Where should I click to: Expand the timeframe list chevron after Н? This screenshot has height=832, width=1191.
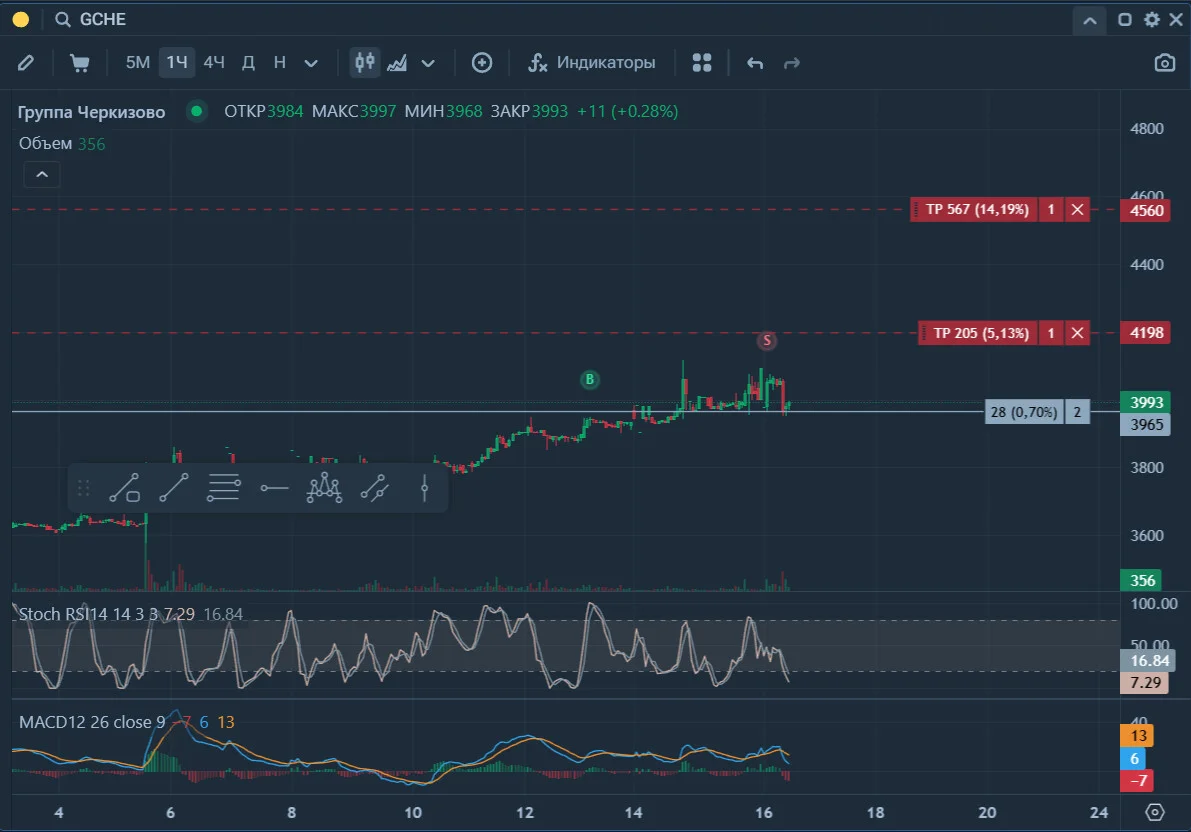[x=311, y=63]
